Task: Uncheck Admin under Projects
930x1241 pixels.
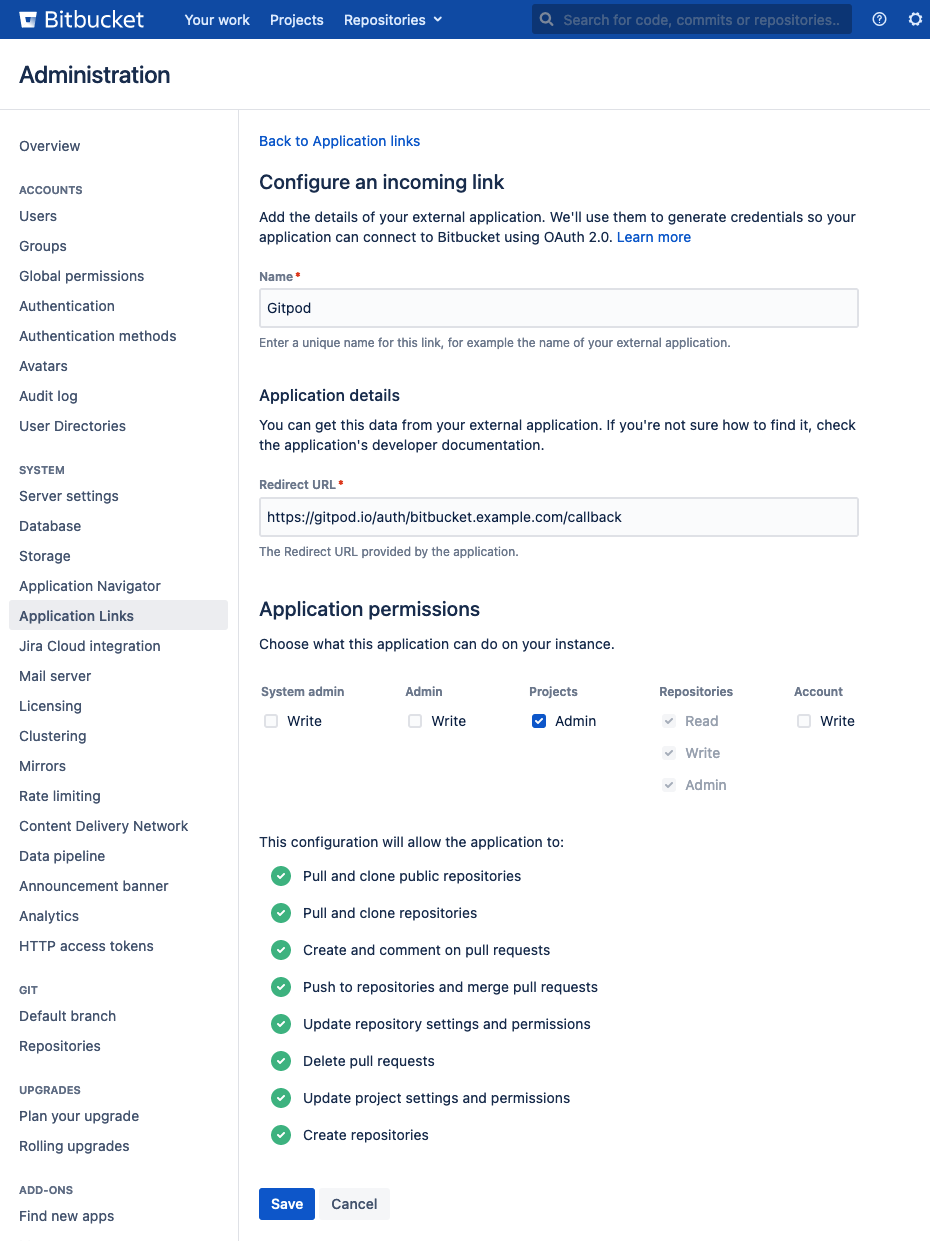Action: point(539,720)
